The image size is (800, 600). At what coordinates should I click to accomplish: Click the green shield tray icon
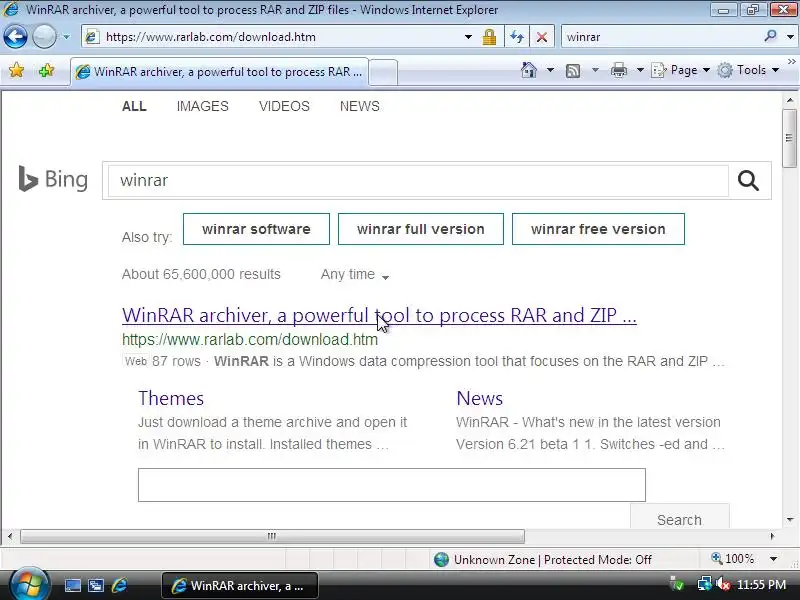coord(677,584)
